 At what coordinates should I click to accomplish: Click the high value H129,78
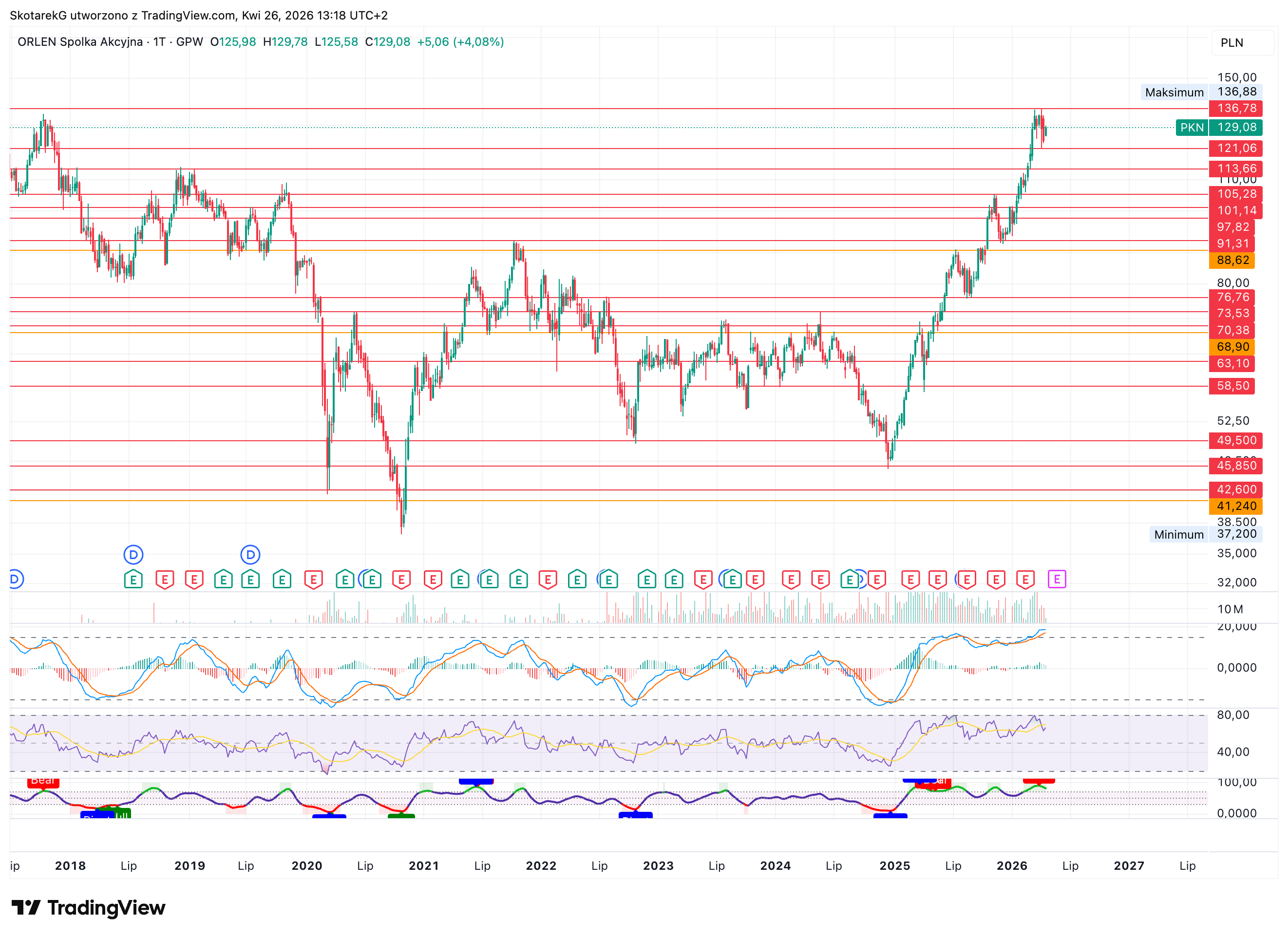pyautogui.click(x=285, y=42)
